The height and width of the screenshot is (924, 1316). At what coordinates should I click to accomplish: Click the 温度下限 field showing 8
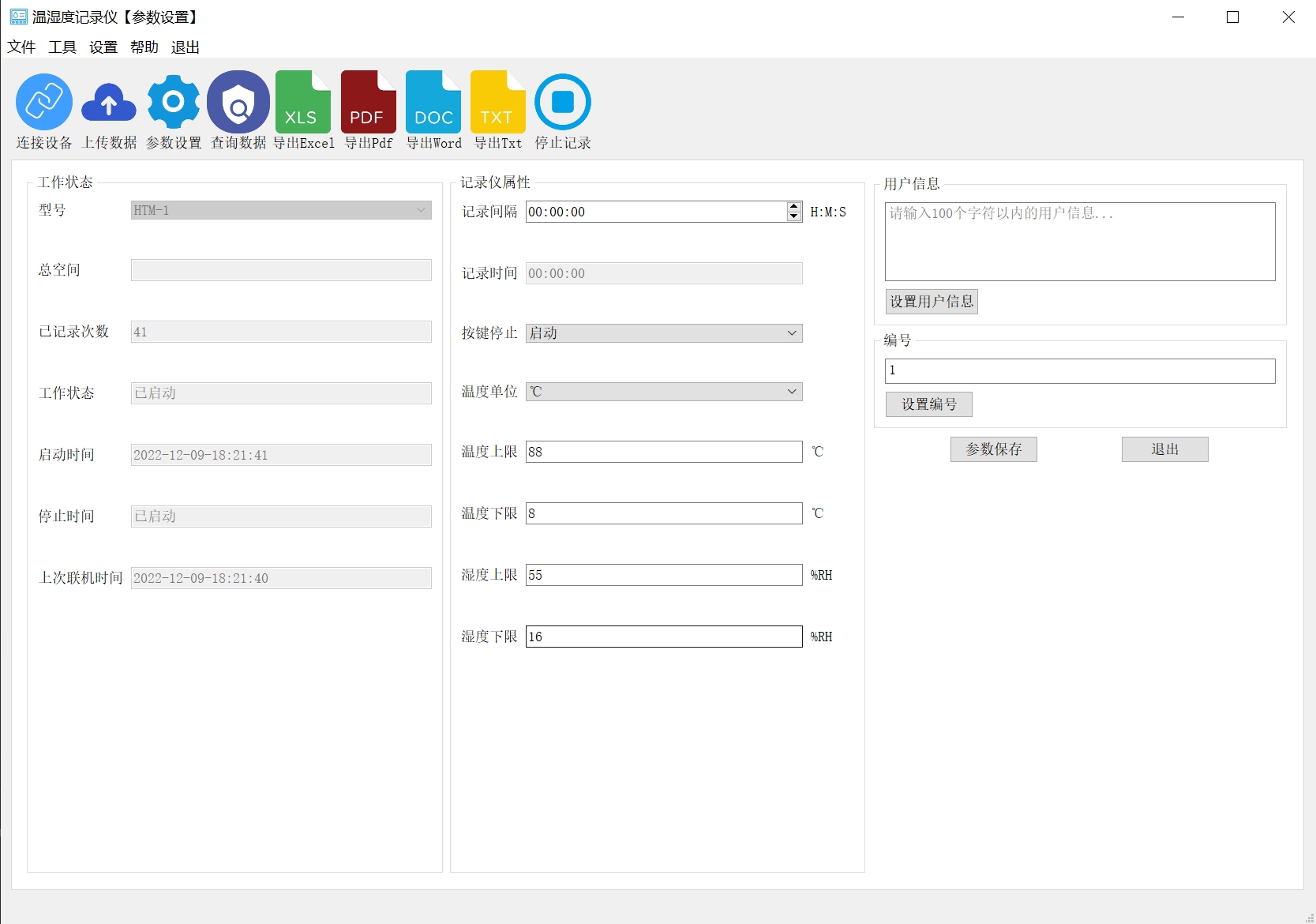(664, 513)
